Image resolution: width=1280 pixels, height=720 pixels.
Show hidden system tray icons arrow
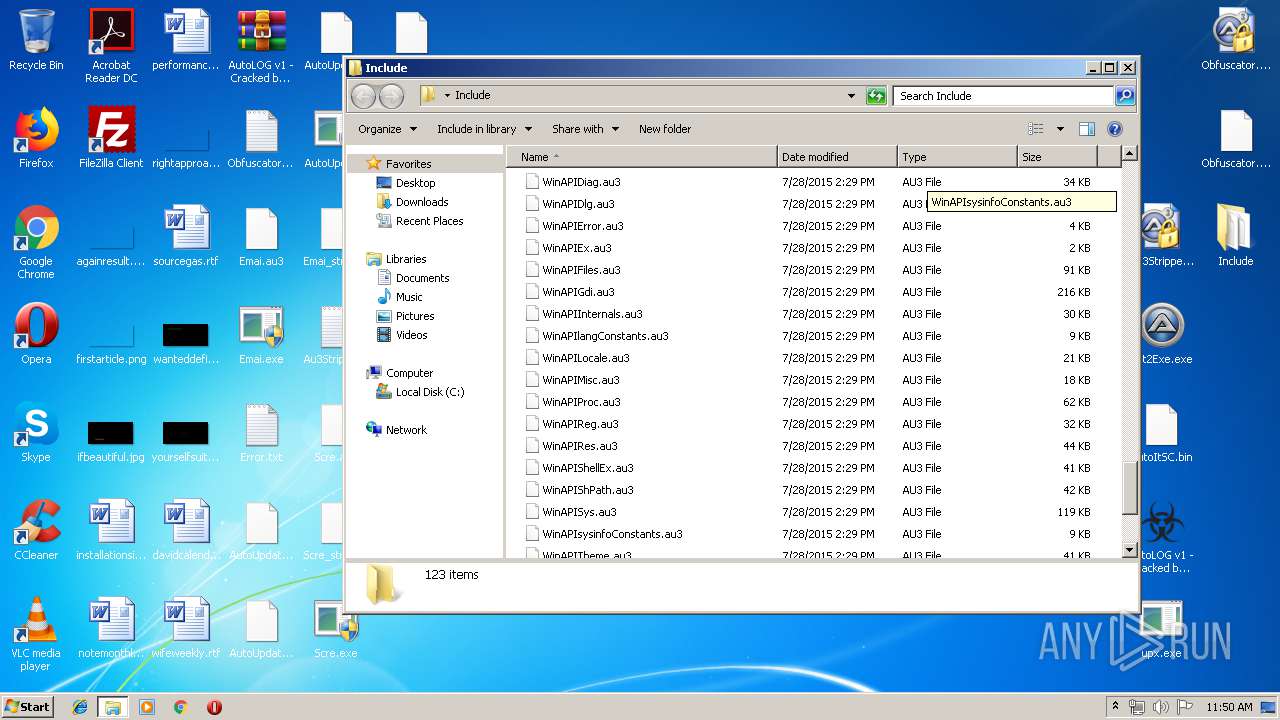click(1115, 707)
